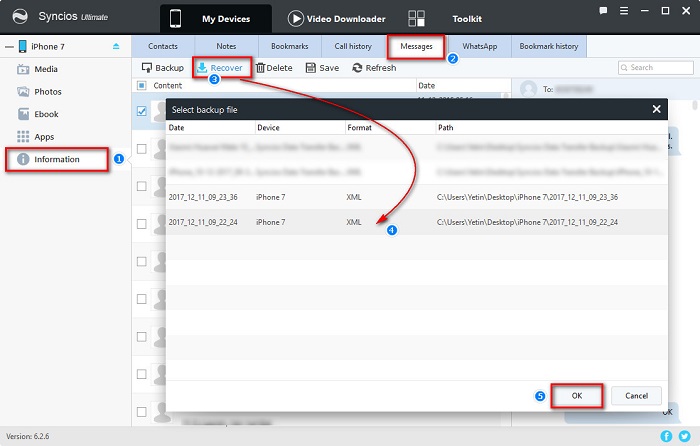
Task: Click the path ending 09_23_36
Action: [x=527, y=197]
